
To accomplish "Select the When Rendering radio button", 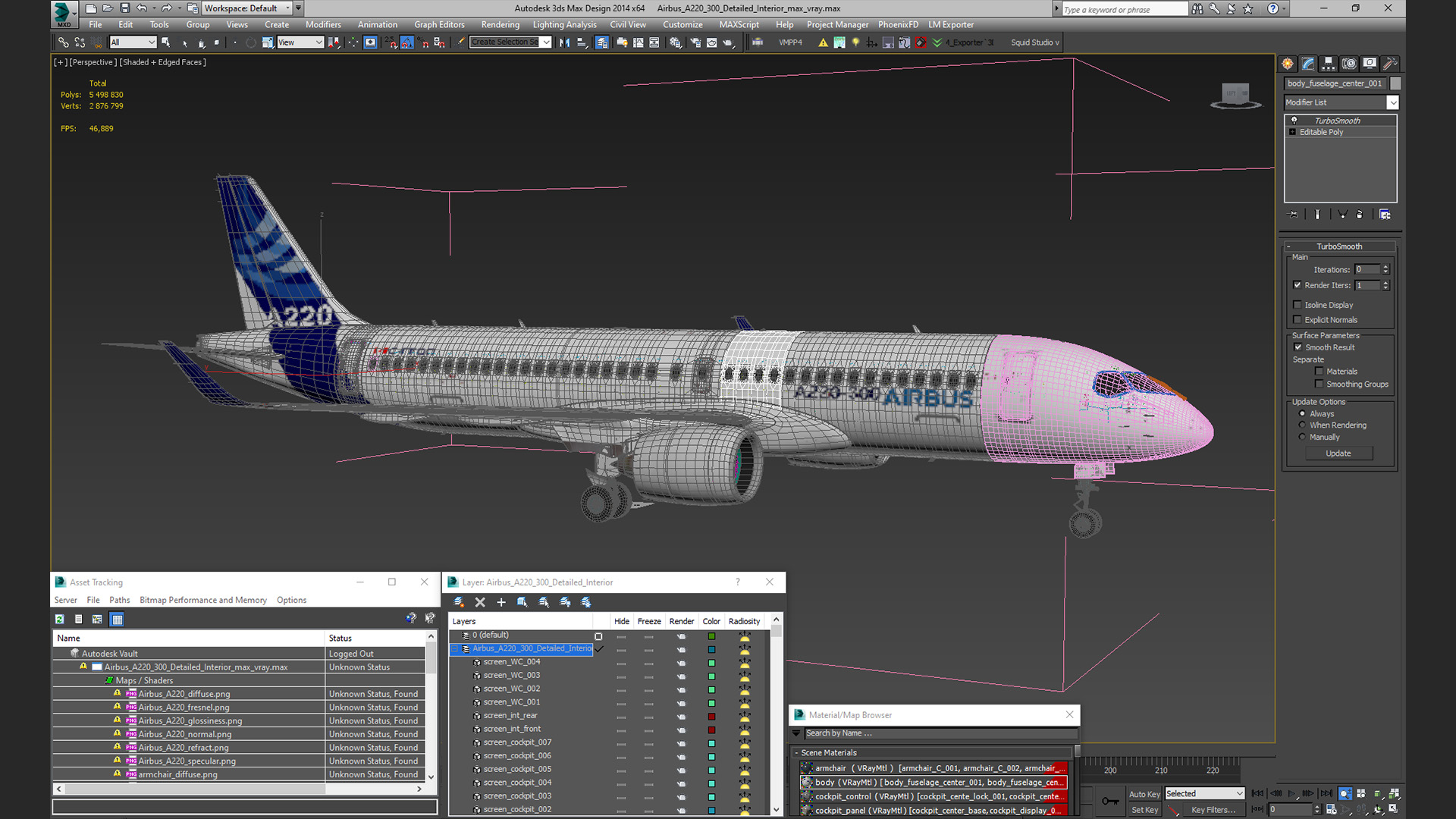I will click(1303, 425).
